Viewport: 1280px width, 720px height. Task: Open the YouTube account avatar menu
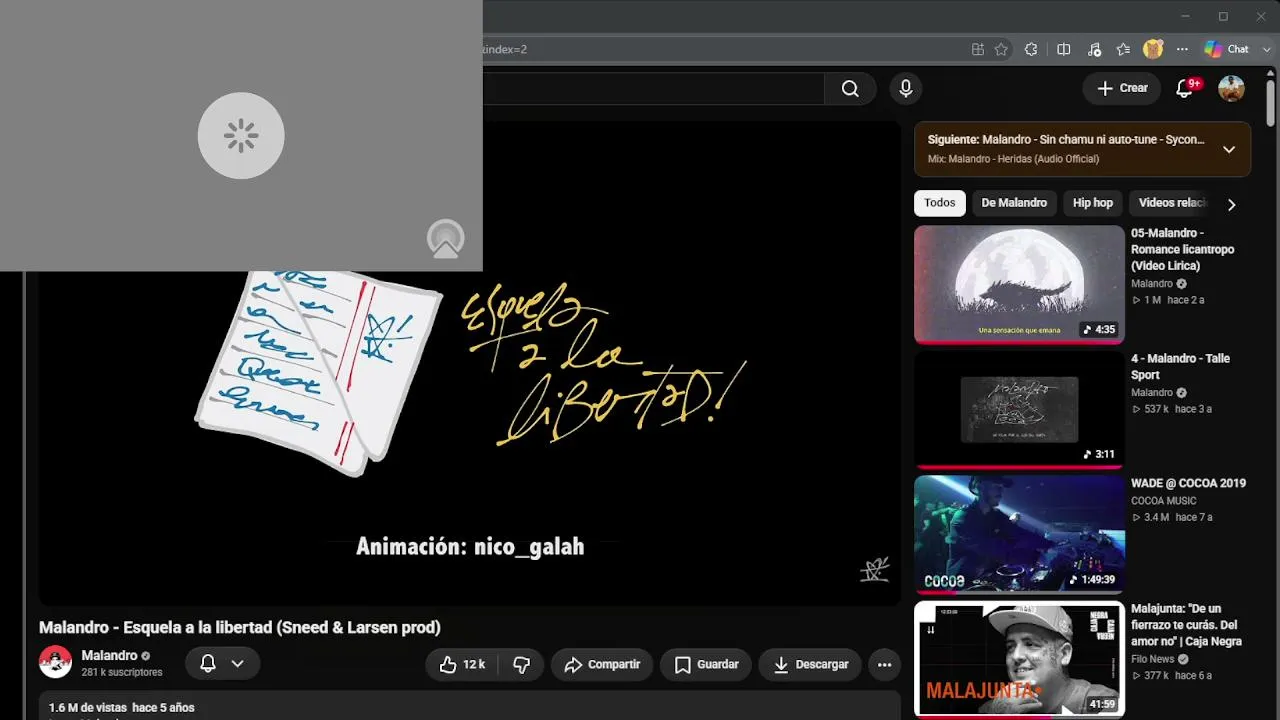pyautogui.click(x=1231, y=89)
